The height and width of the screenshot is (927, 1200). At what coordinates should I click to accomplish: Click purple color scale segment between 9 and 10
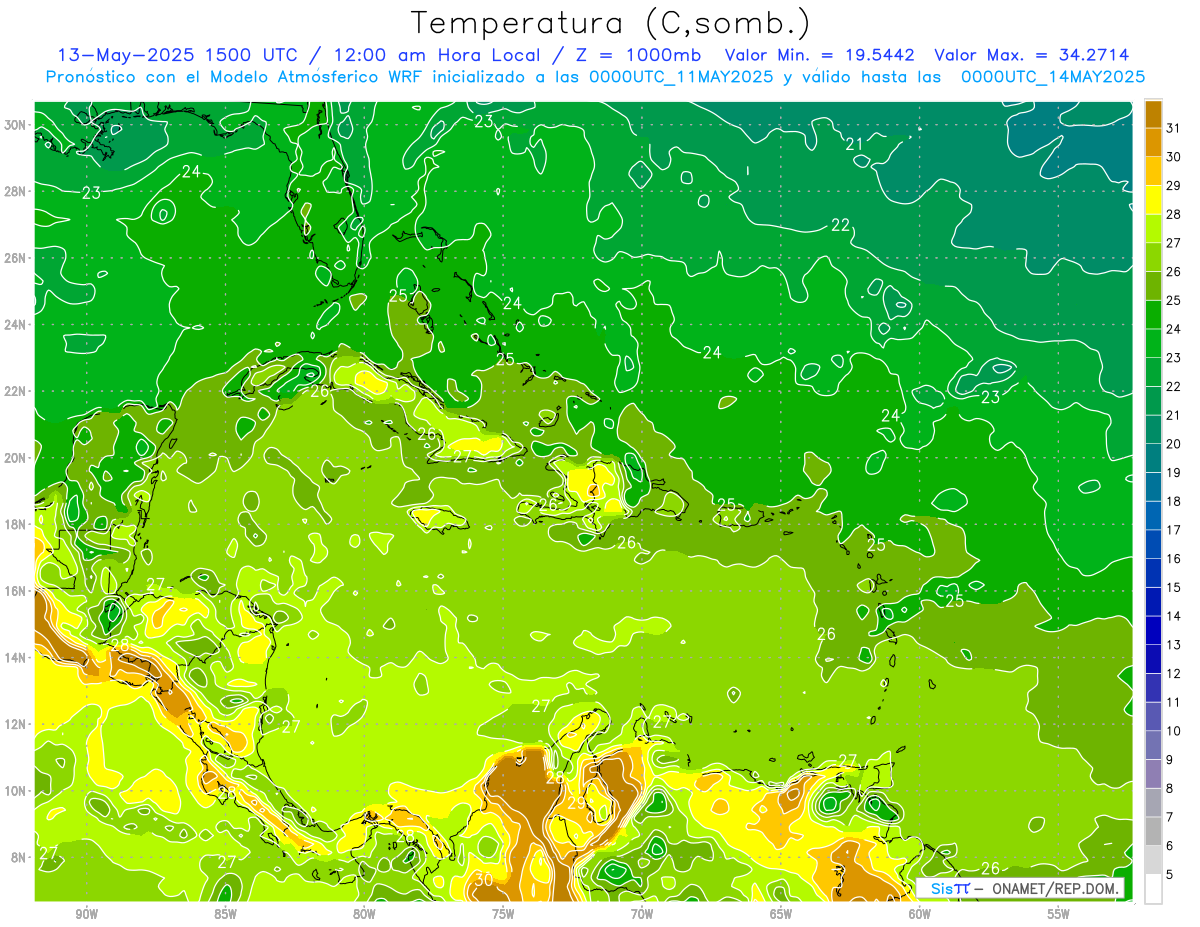coord(1153,745)
